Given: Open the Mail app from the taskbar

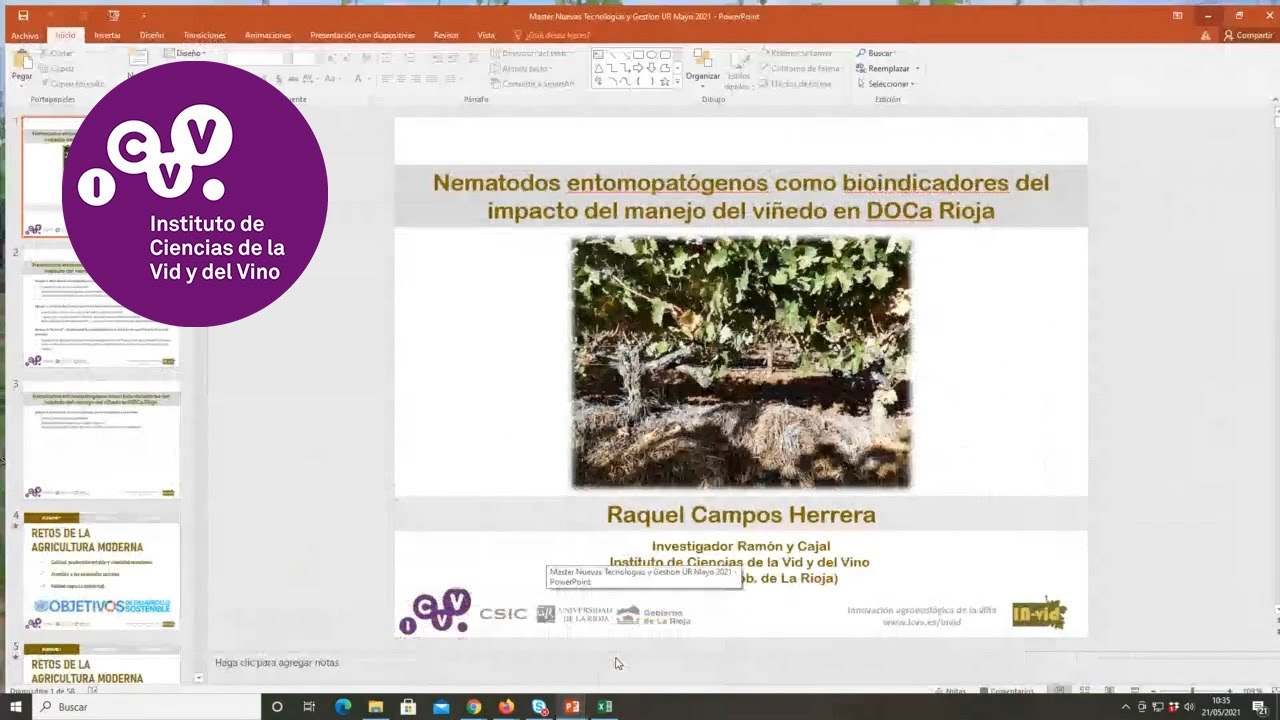Looking at the screenshot, I should [441, 707].
